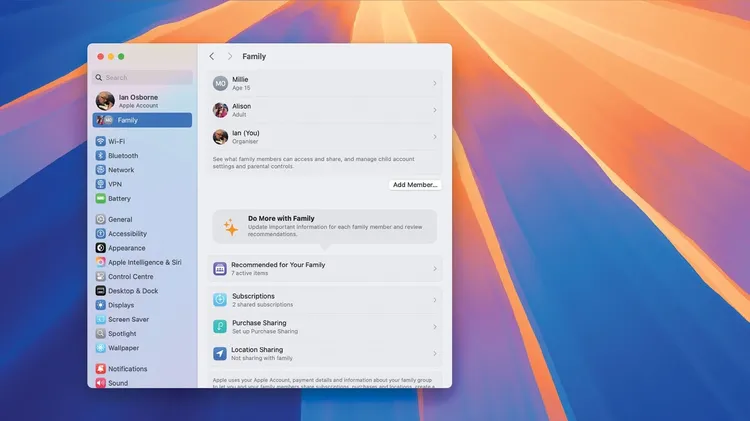
Task: Click the Purchase Sharing icon
Action: point(220,327)
